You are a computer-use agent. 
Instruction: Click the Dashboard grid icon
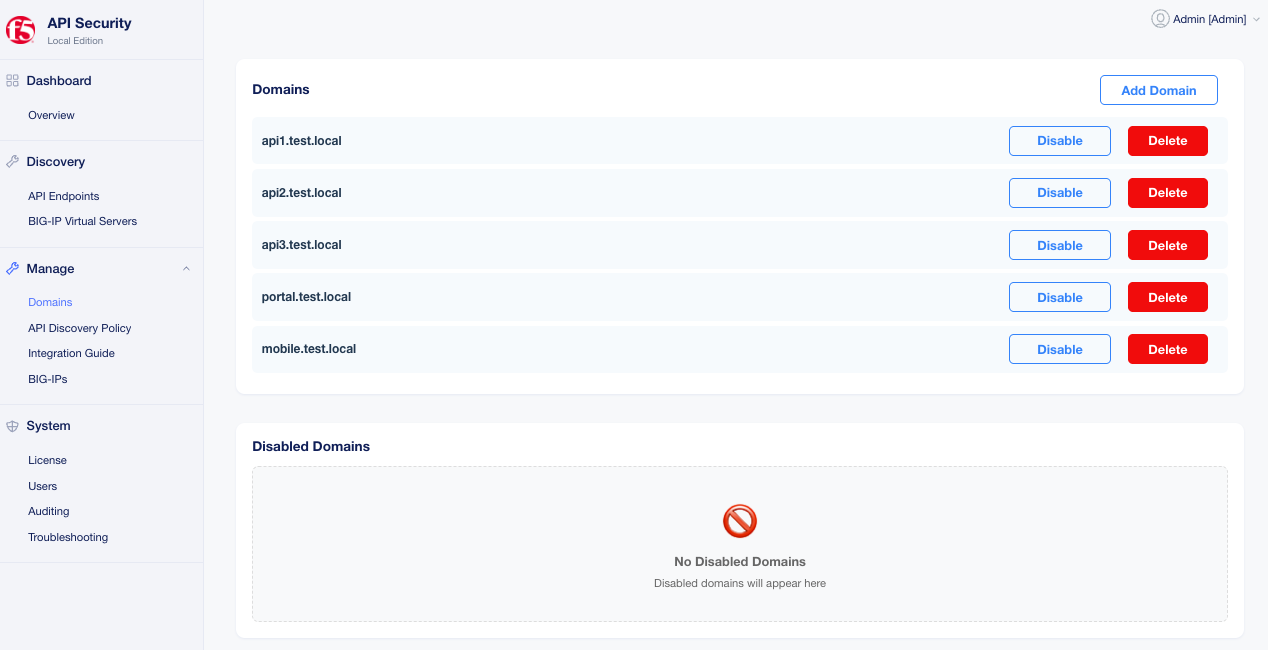[x=13, y=81]
